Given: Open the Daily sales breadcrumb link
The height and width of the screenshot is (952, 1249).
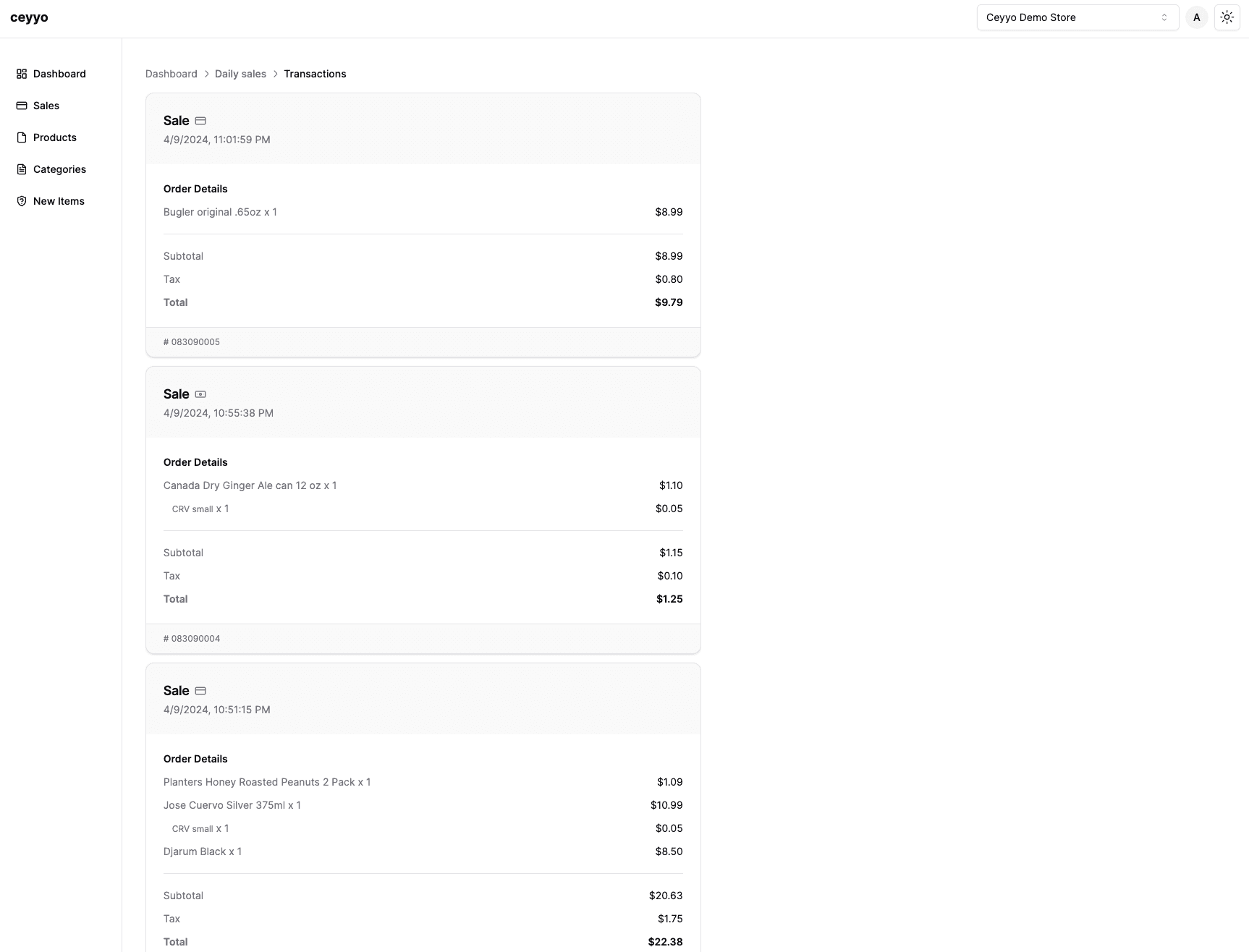Looking at the screenshot, I should point(240,74).
